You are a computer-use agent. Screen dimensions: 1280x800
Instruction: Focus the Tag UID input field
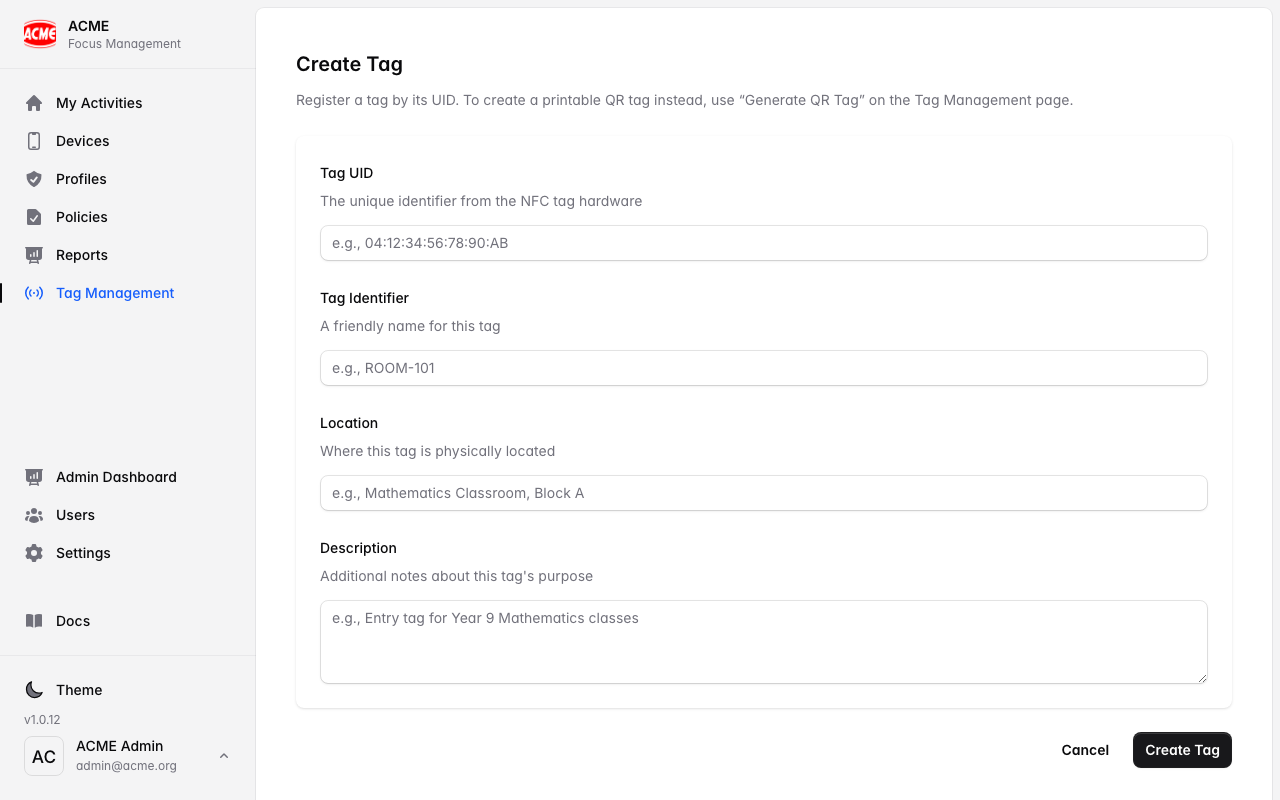pyautogui.click(x=764, y=243)
